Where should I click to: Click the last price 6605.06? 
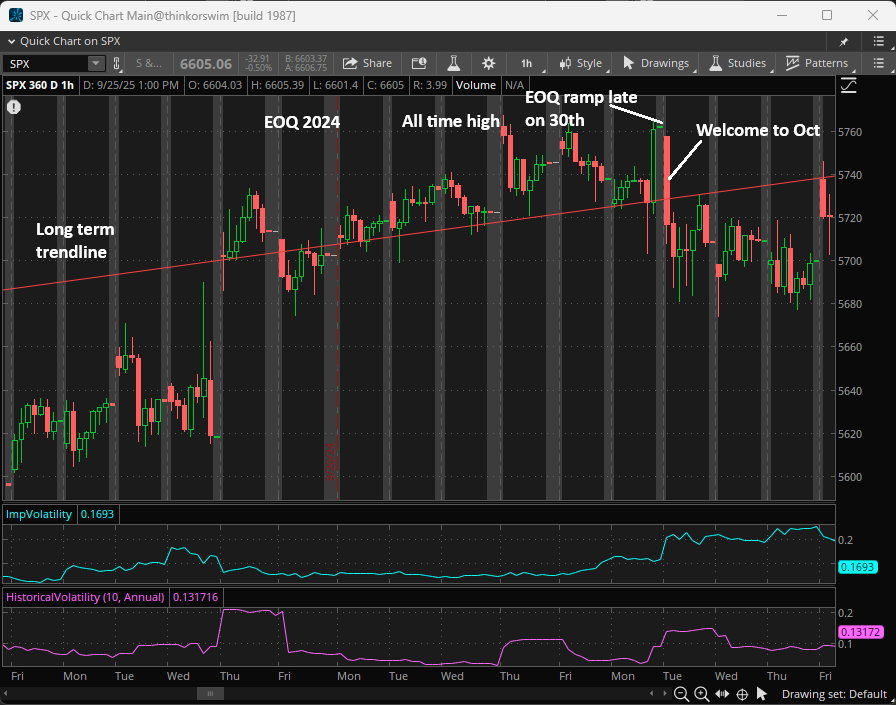click(x=206, y=64)
